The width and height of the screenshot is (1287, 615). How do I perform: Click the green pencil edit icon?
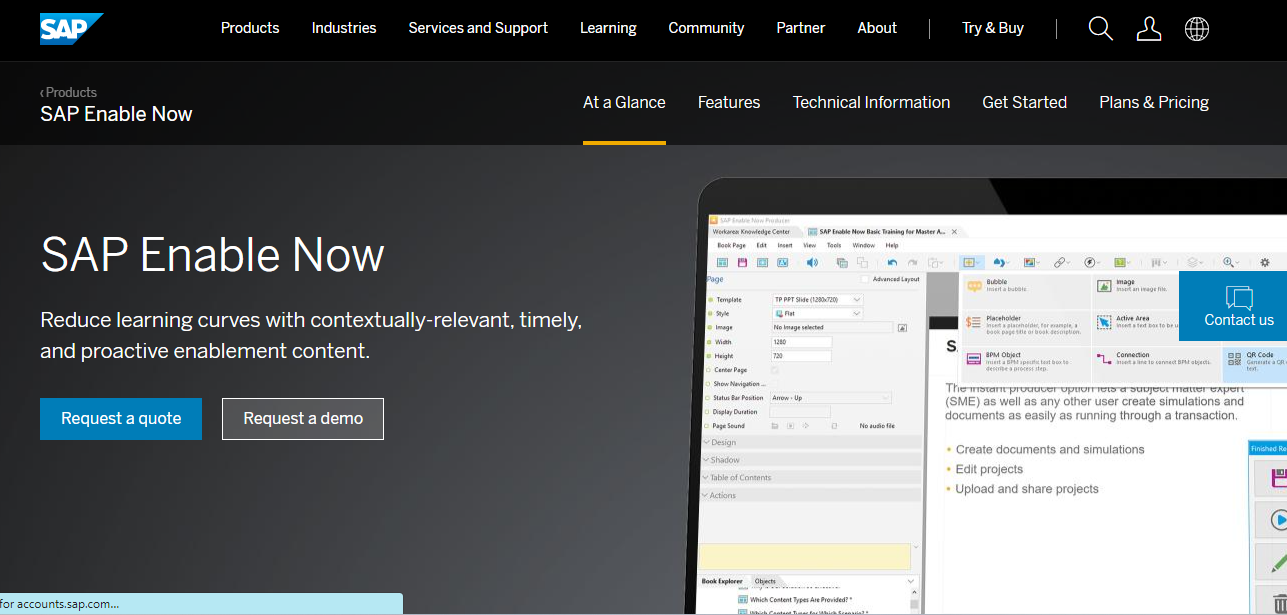point(1279,565)
